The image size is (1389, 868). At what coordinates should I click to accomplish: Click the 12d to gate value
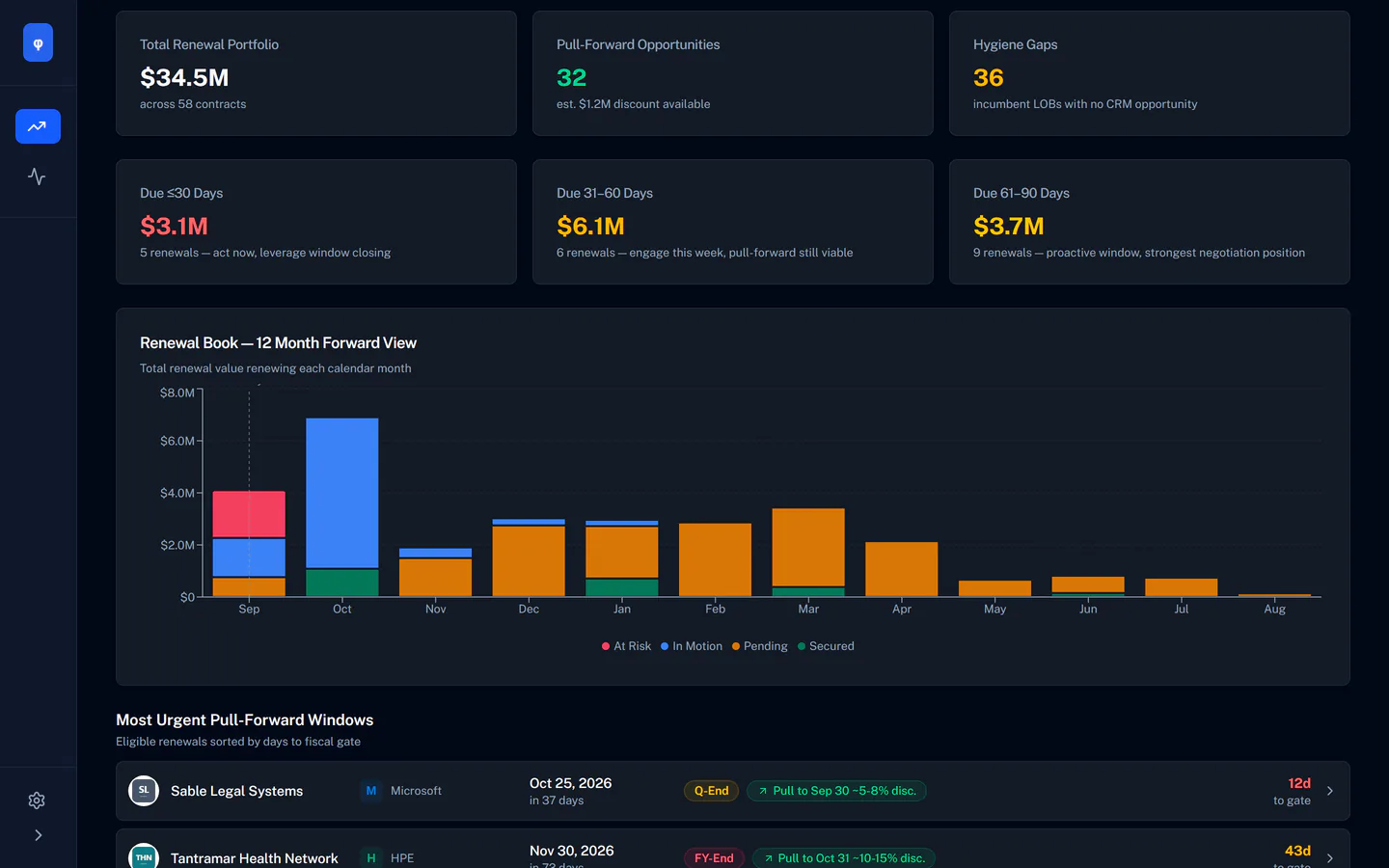click(1299, 783)
